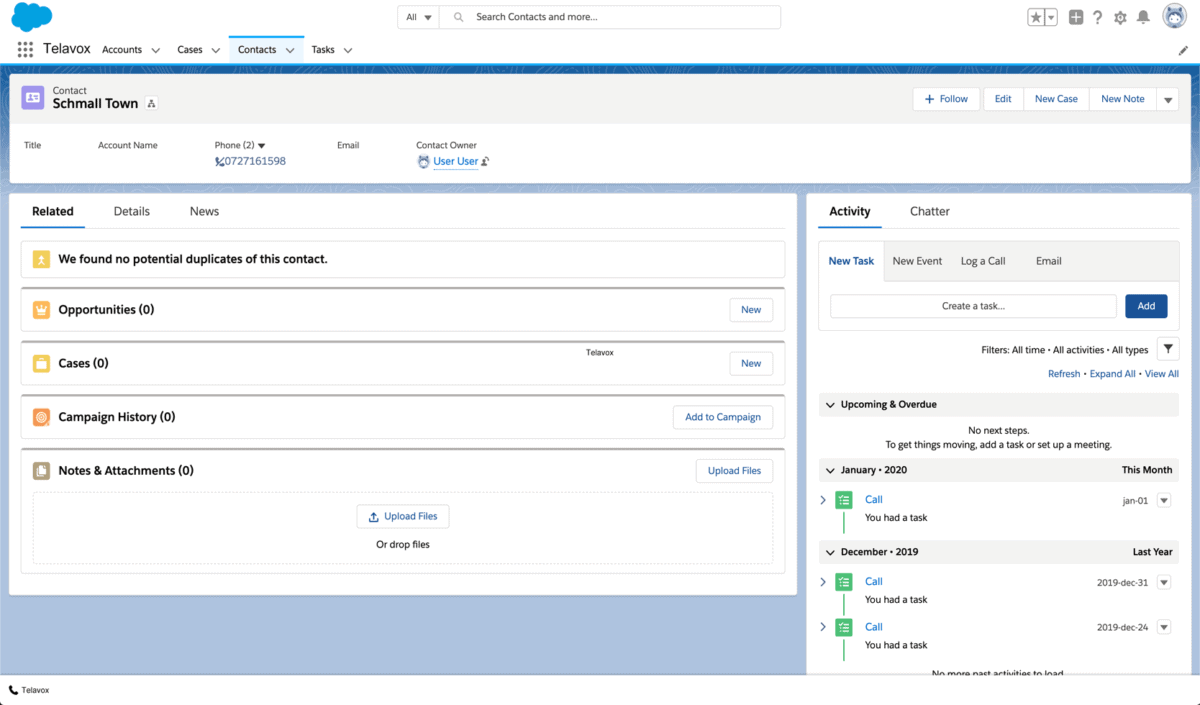1200x705 pixels.
Task: Open the 2019-dec-31 Call action menu
Action: (1163, 582)
